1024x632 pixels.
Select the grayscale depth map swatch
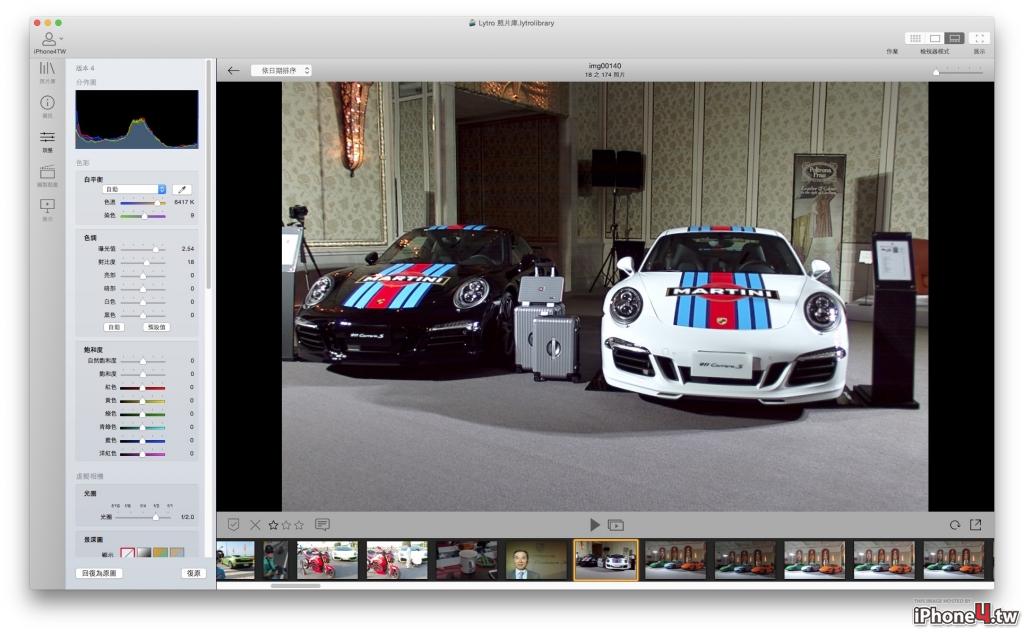(x=144, y=553)
